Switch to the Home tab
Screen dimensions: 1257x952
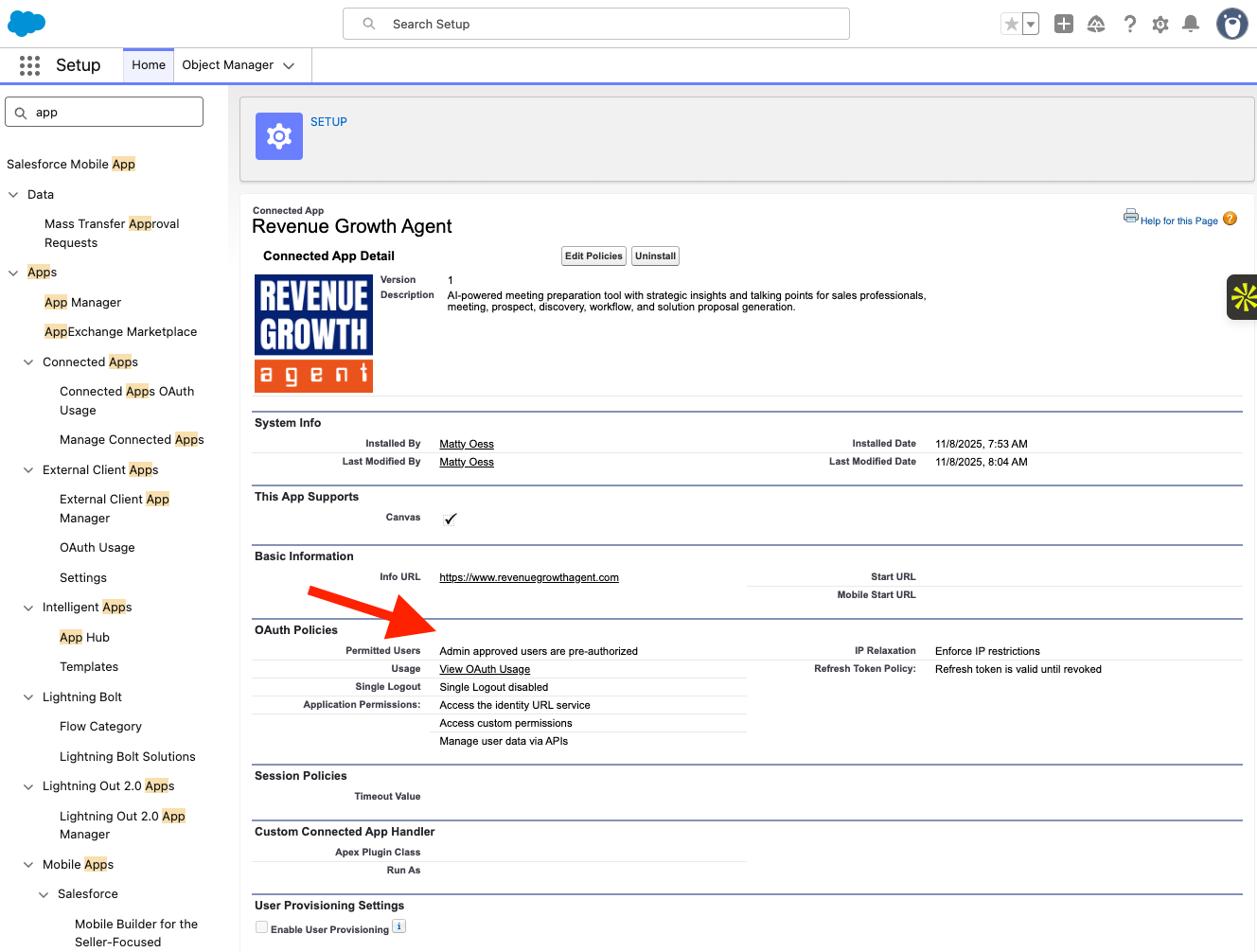[148, 64]
